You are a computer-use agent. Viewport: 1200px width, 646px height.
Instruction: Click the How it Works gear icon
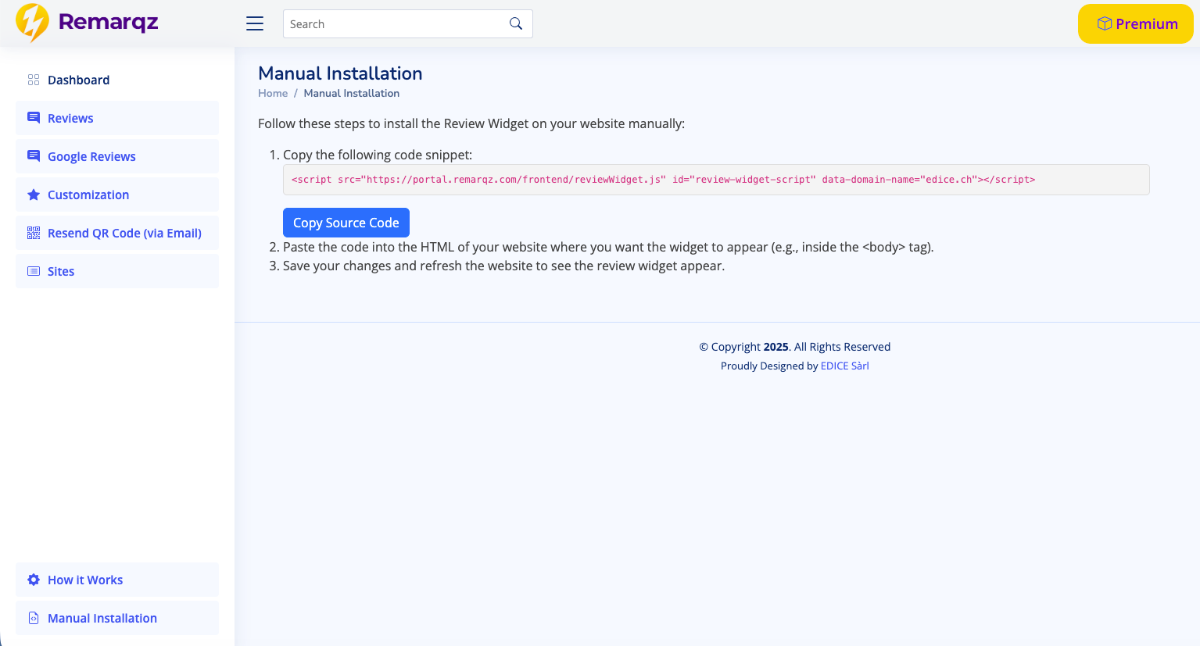tap(33, 580)
